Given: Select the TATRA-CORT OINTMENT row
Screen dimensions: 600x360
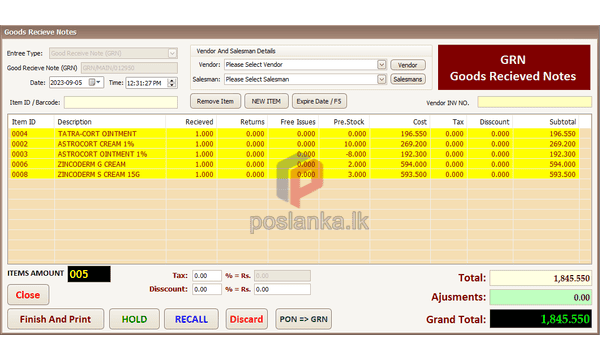Looking at the screenshot, I should pyautogui.click(x=293, y=134).
